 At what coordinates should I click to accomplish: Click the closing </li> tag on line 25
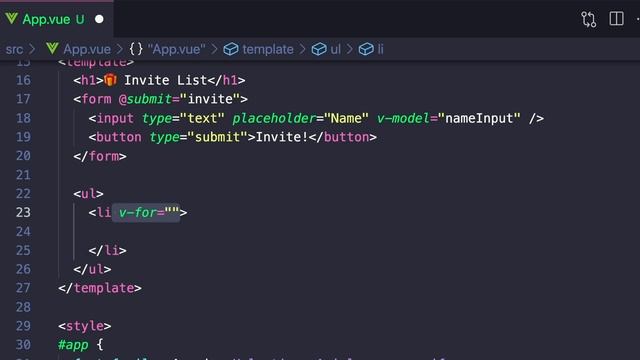[x=108, y=250]
